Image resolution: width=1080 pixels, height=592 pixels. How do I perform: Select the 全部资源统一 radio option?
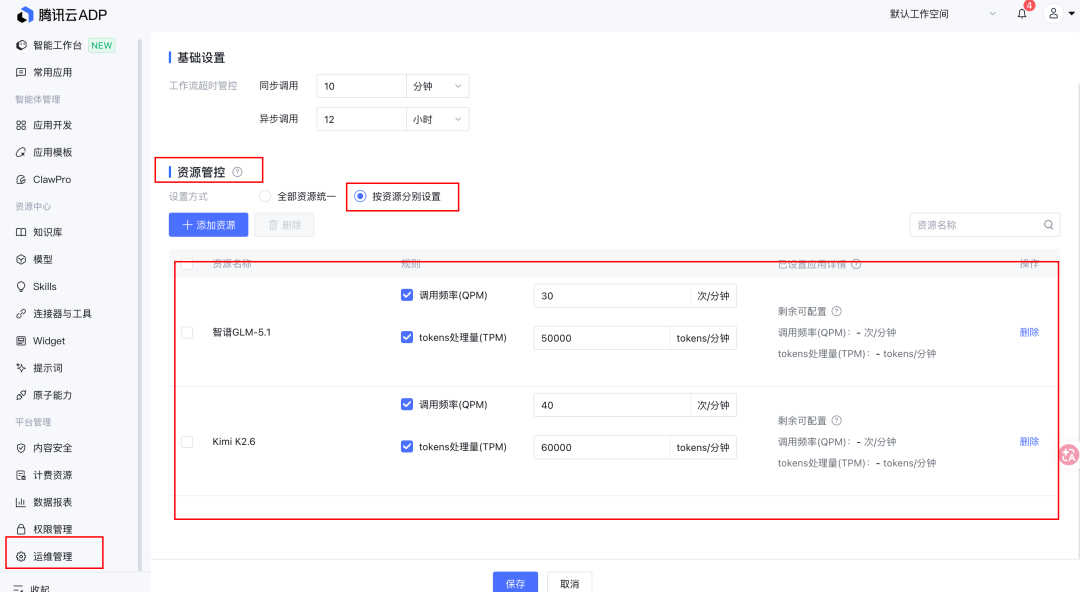click(x=265, y=196)
